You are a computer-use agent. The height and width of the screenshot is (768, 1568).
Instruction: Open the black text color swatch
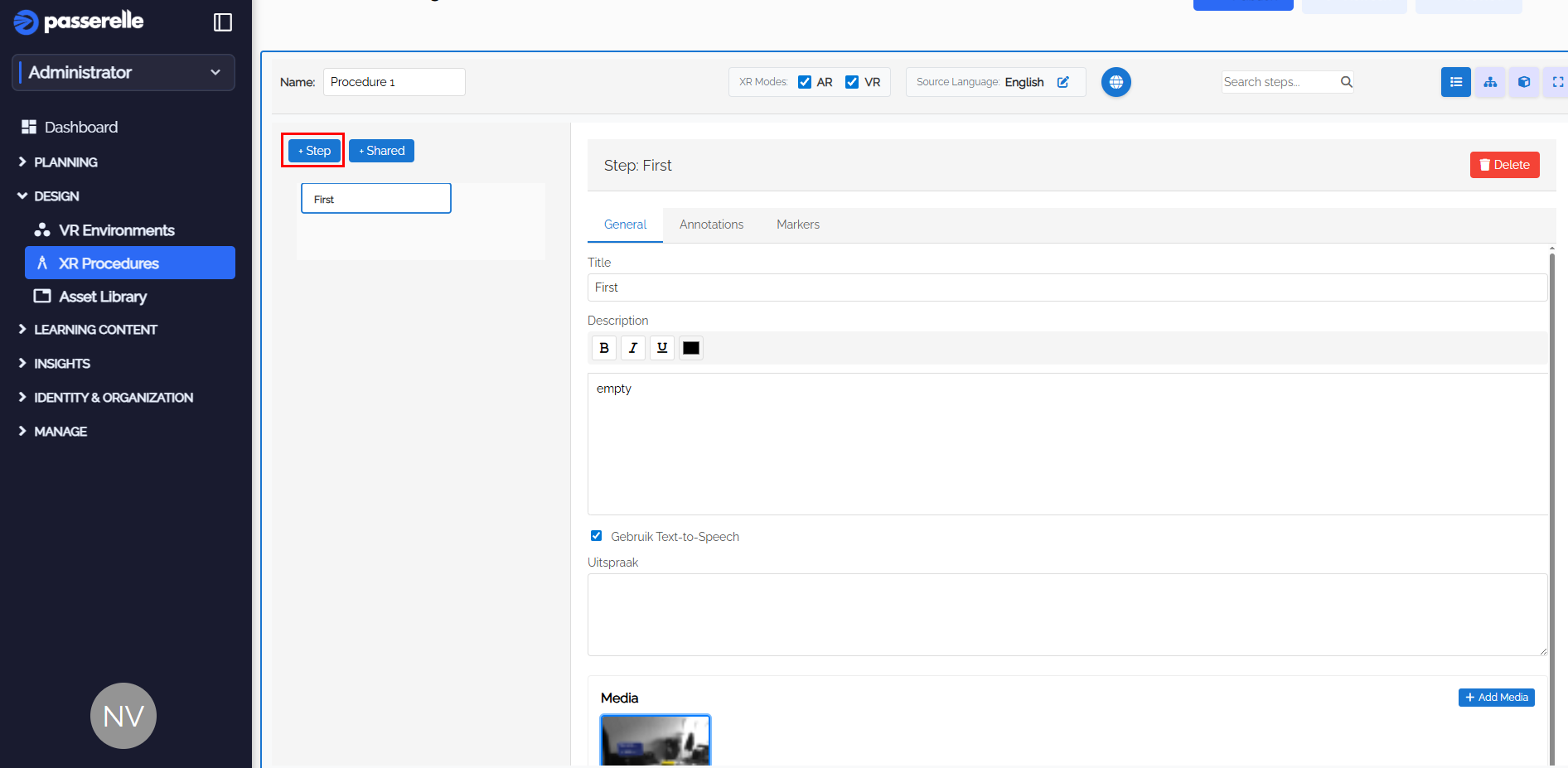click(691, 348)
